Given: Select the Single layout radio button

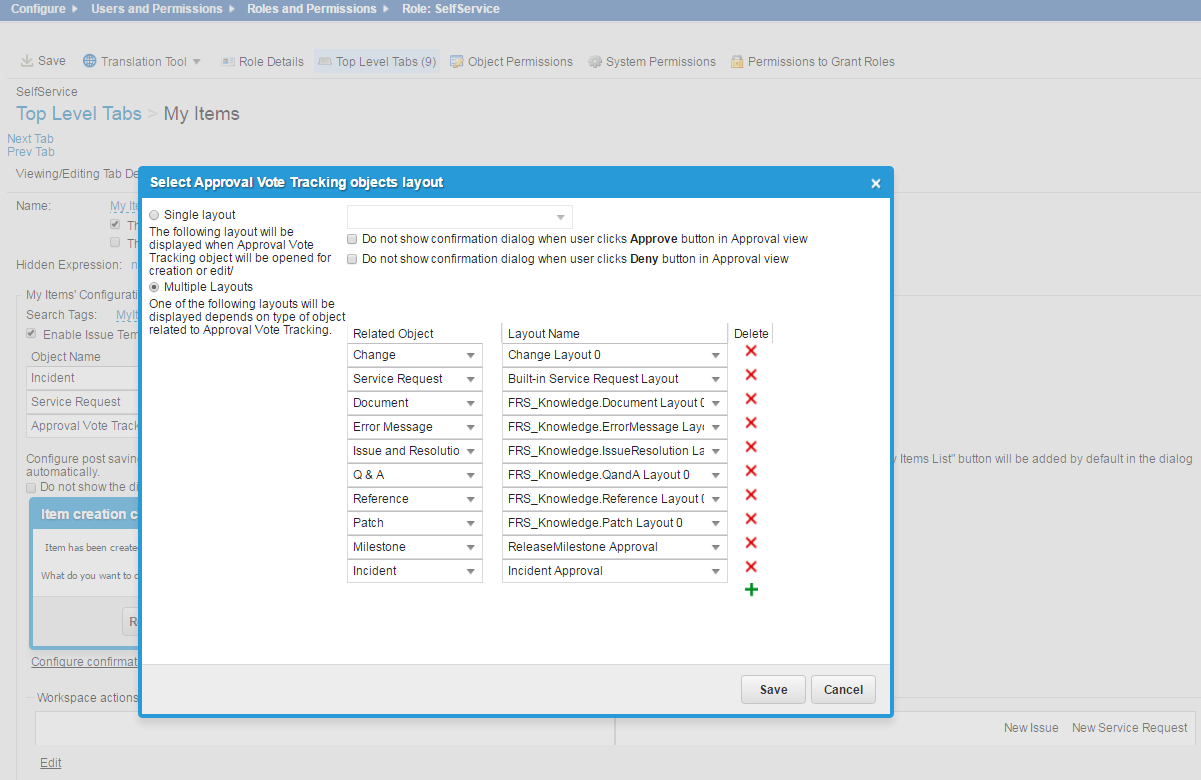Looking at the screenshot, I should 154,215.
